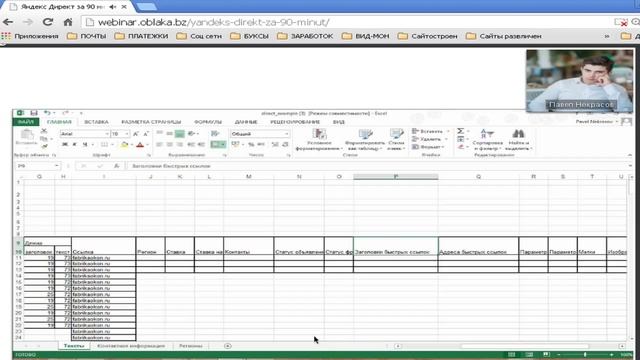Click the percent style icon
Image resolution: width=640 pixels, height=360 pixels.
(251, 144)
